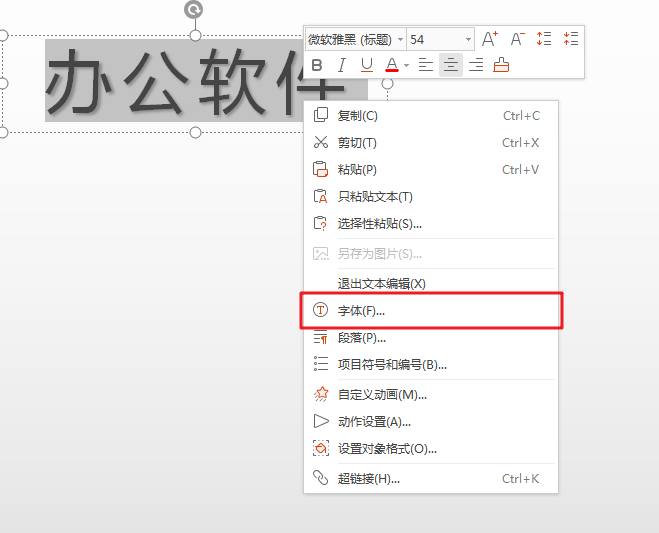This screenshot has height=533, width=659.
Task: Decrease font size with A- icon
Action: click(x=517, y=39)
